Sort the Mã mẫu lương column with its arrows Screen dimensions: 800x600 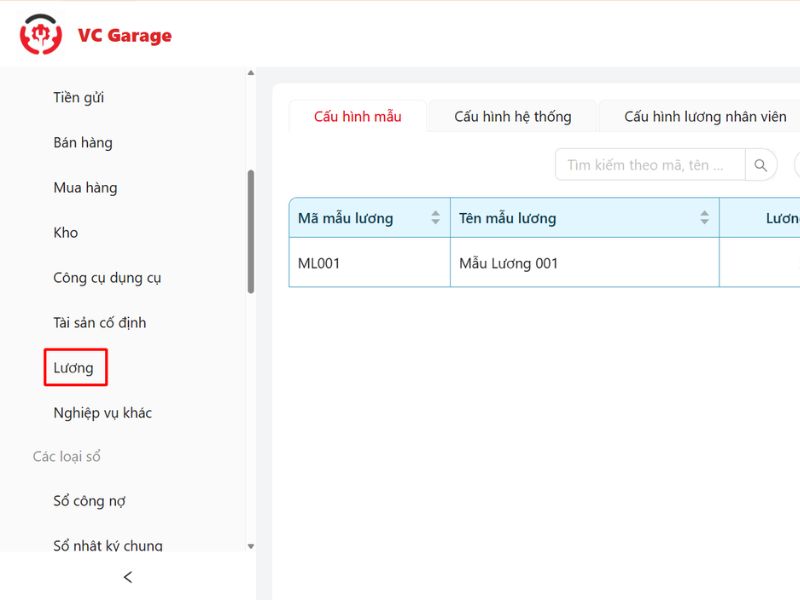click(x=437, y=217)
